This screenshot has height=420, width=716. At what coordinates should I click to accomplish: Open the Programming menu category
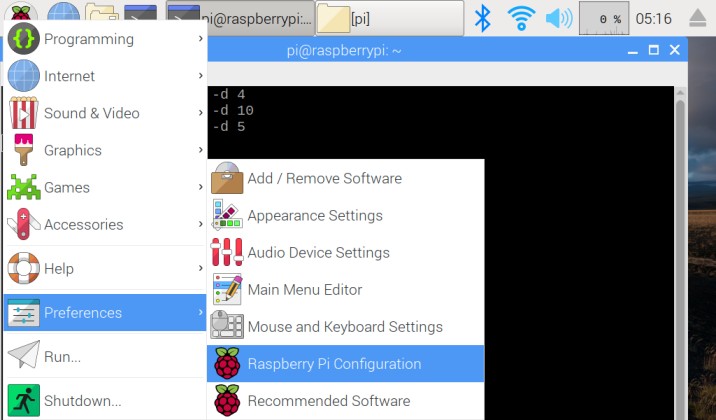105,39
